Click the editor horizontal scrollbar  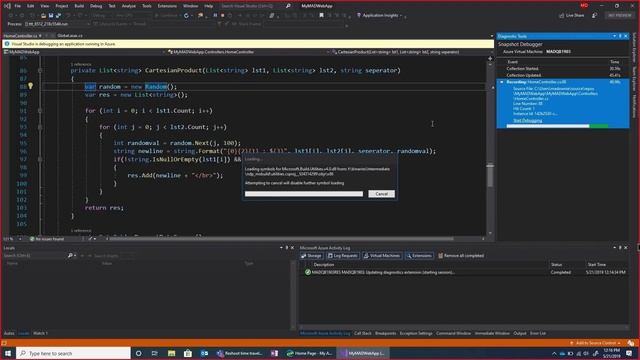pos(282,239)
